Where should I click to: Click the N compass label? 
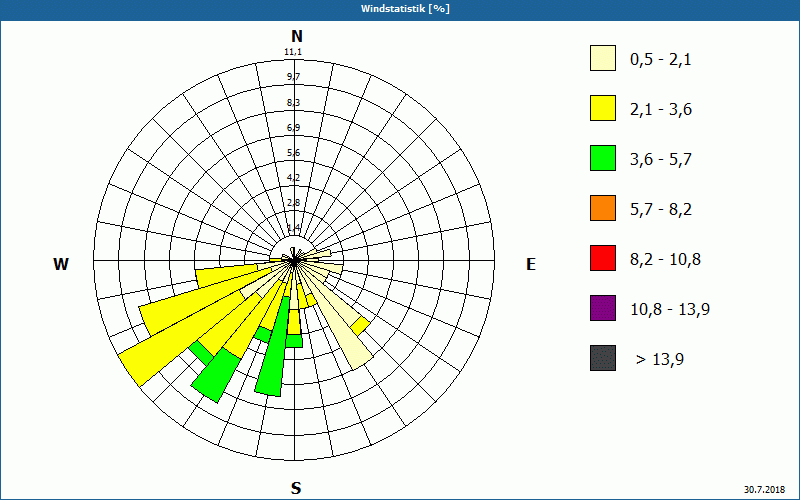(297, 36)
